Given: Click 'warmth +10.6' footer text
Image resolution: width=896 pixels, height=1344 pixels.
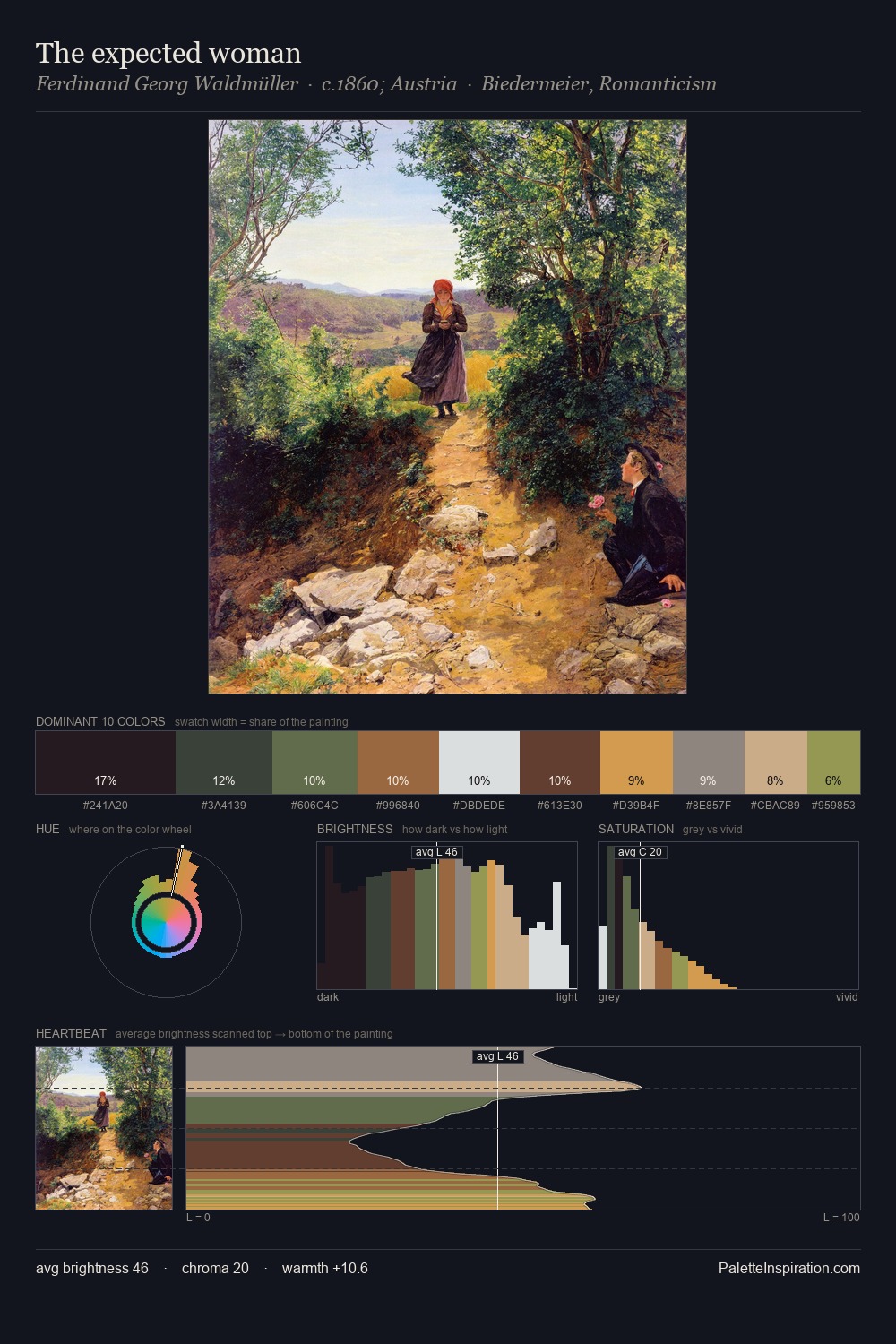Looking at the screenshot, I should (325, 1268).
